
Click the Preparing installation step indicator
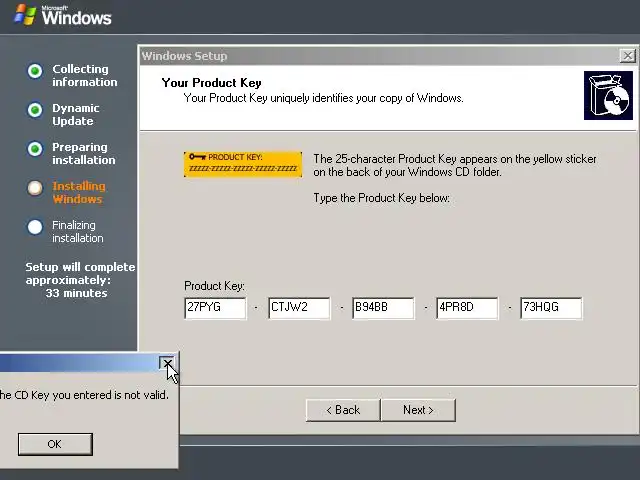coord(35,149)
